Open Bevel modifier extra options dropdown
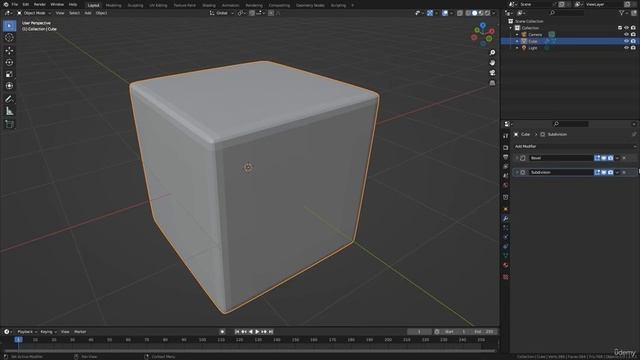Viewport: 640px width, 360px height. [x=617, y=158]
